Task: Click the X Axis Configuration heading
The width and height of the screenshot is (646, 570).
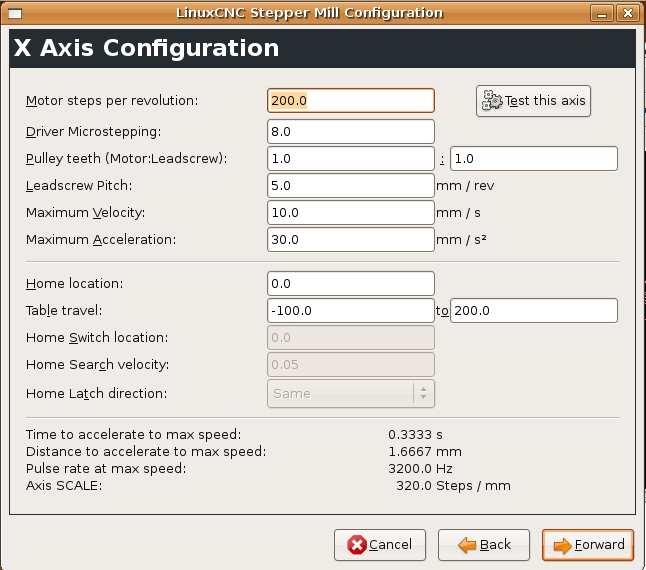Action: [146, 48]
